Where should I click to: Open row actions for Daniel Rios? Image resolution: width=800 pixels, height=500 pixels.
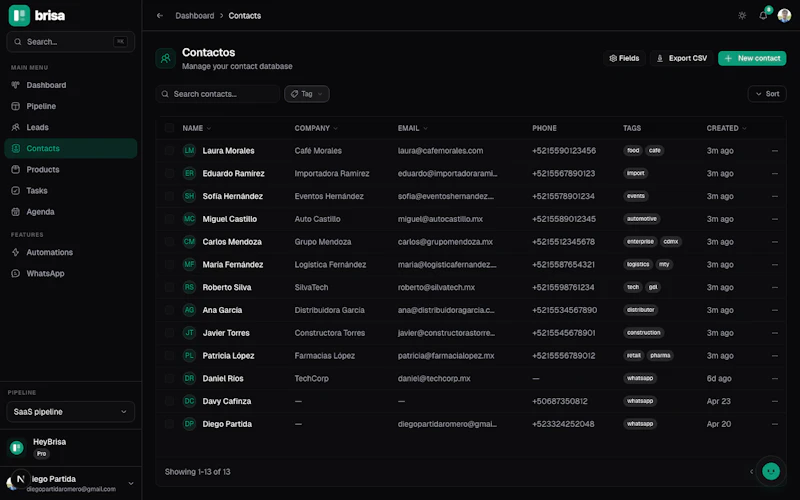(x=774, y=379)
